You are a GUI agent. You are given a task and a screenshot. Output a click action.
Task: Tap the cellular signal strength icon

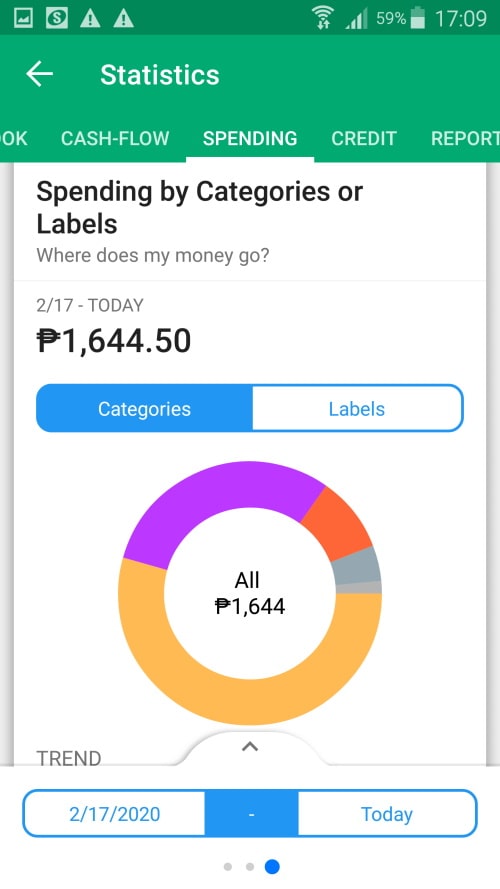[x=357, y=18]
